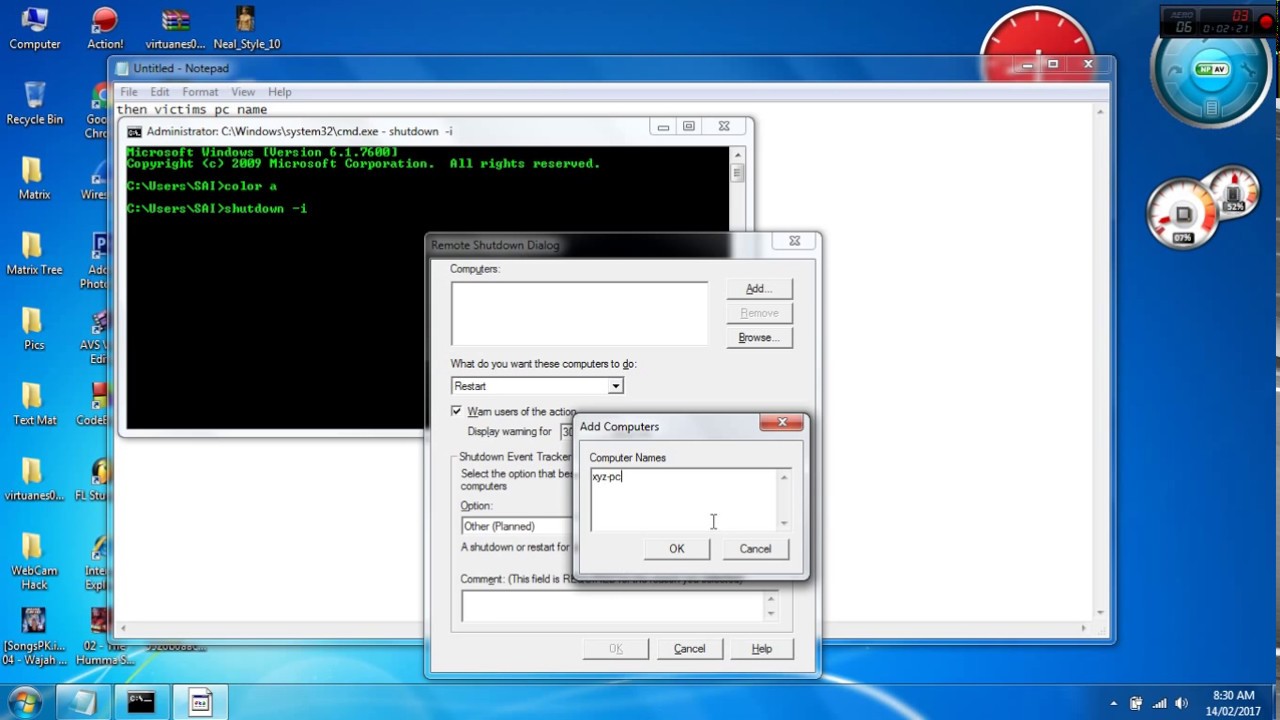Click 8:30 AM clock in tray

coord(1233,695)
